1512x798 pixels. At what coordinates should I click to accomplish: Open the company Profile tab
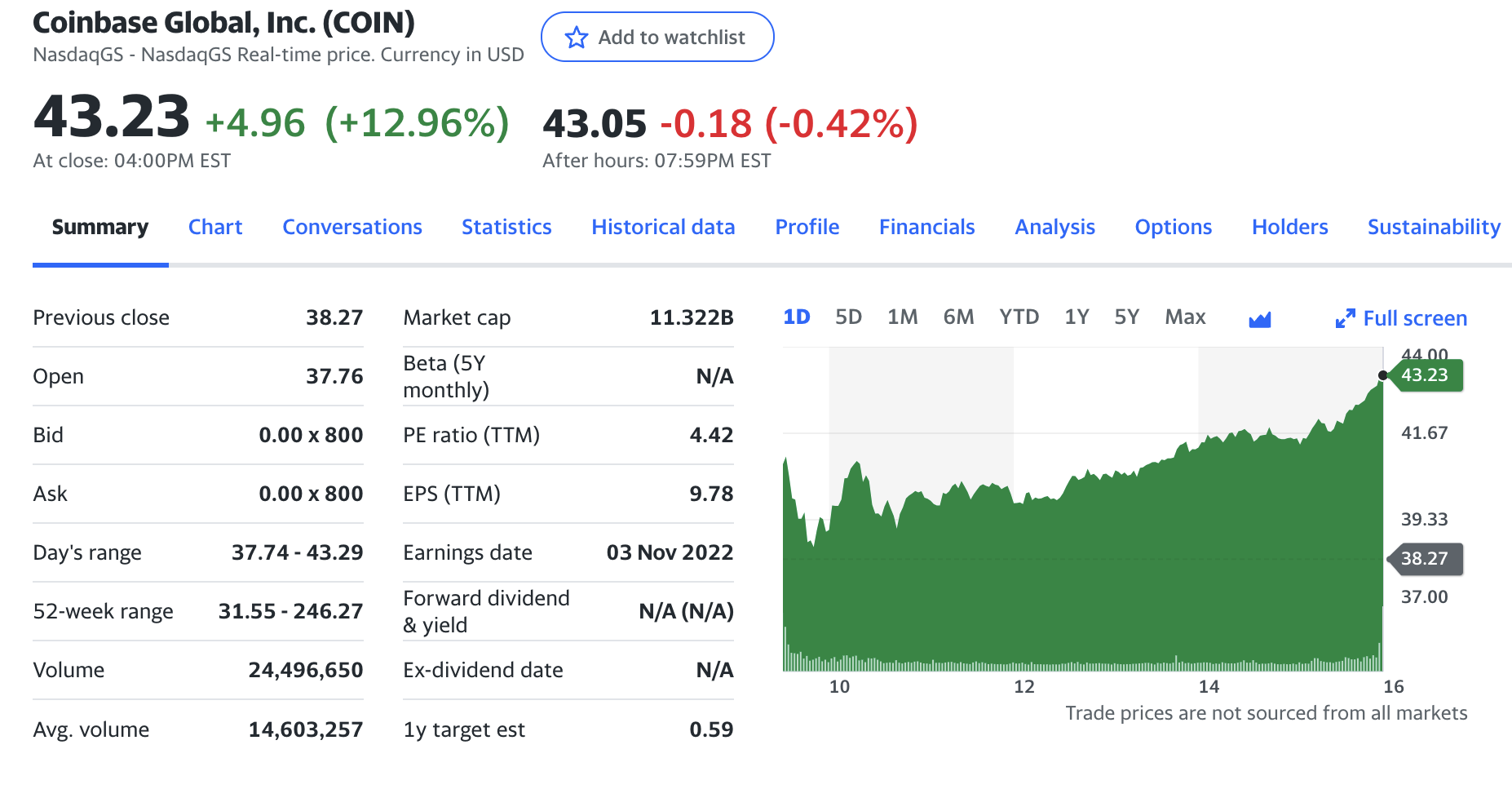coord(807,227)
